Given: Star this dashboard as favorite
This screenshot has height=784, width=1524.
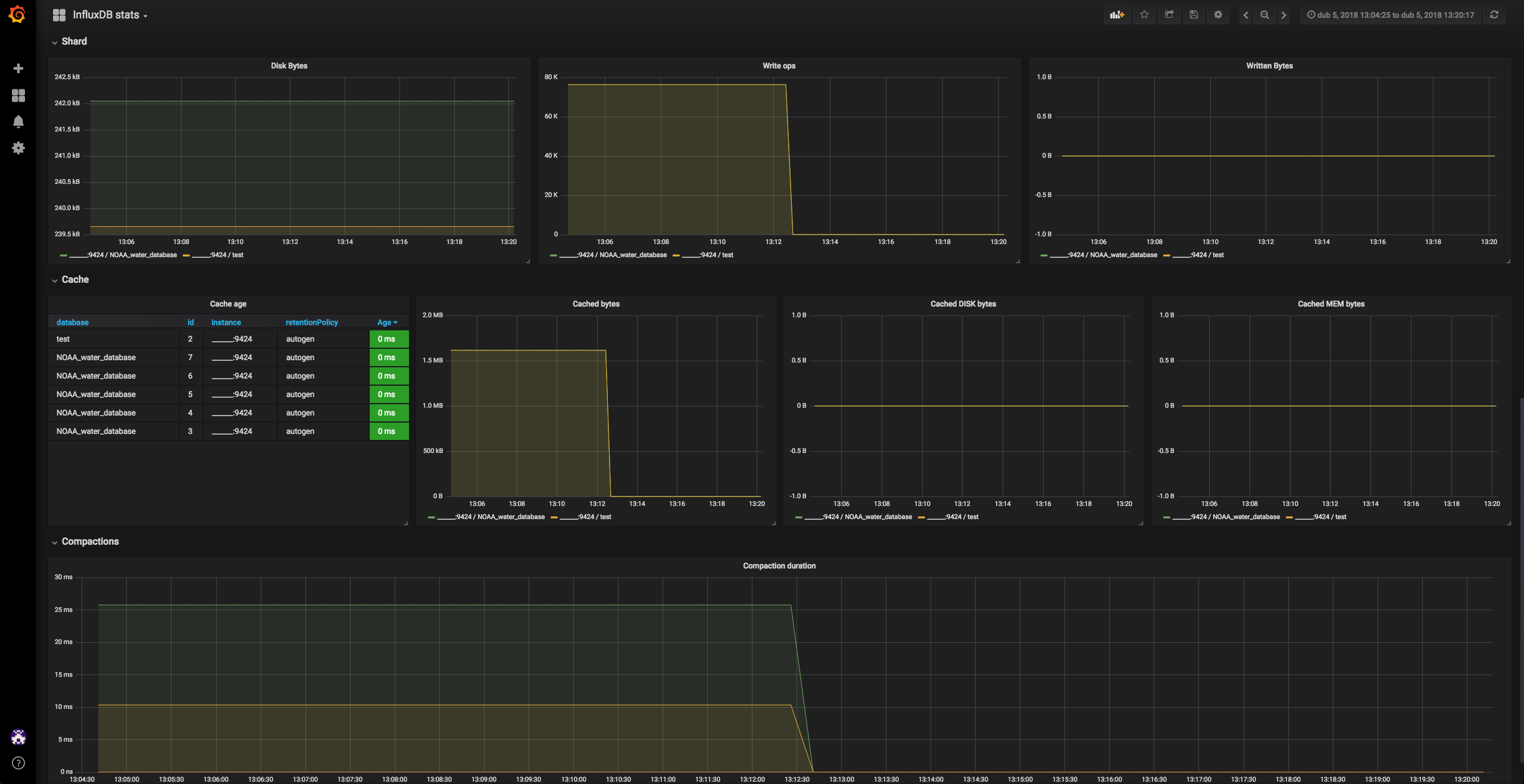Looking at the screenshot, I should 1144,15.
